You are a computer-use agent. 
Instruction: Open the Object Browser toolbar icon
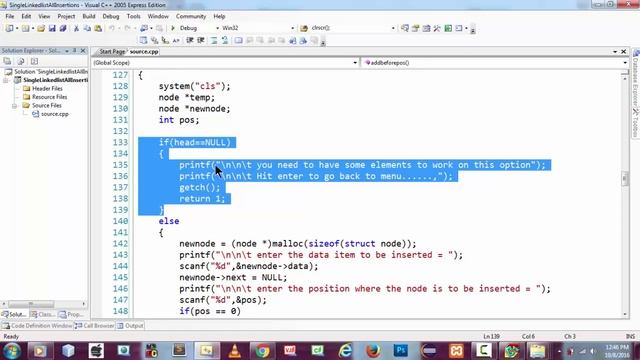pyautogui.click(x=426, y=28)
